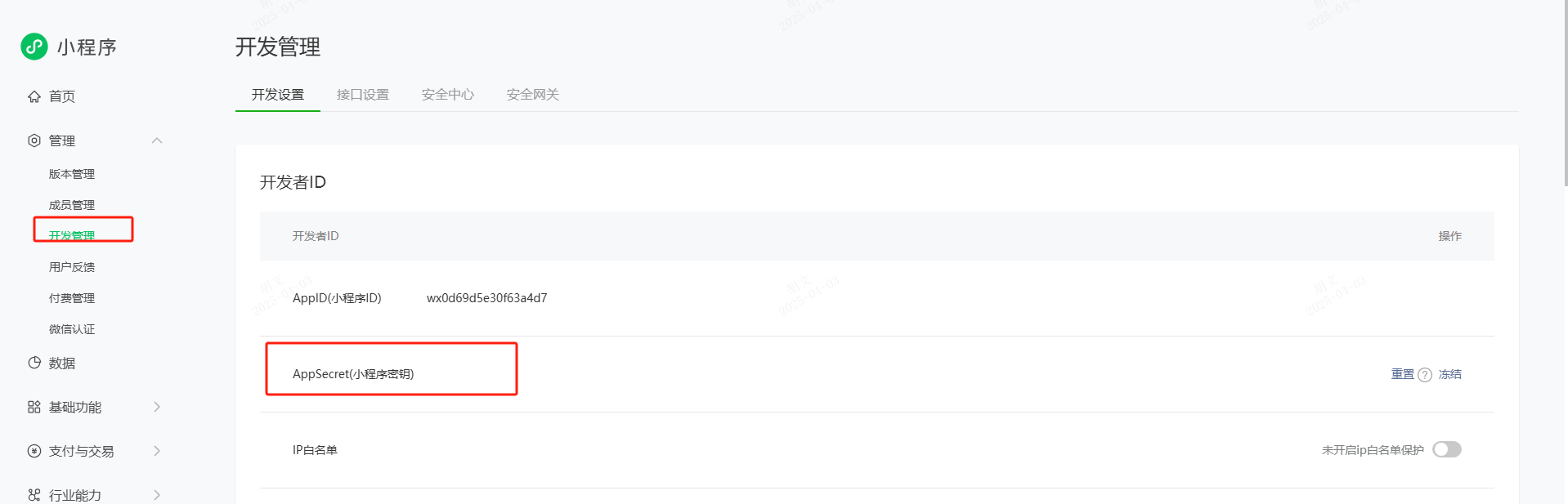Viewport: 1568px width, 504px height.
Task: Click the 管理 section icon
Action: click(33, 140)
